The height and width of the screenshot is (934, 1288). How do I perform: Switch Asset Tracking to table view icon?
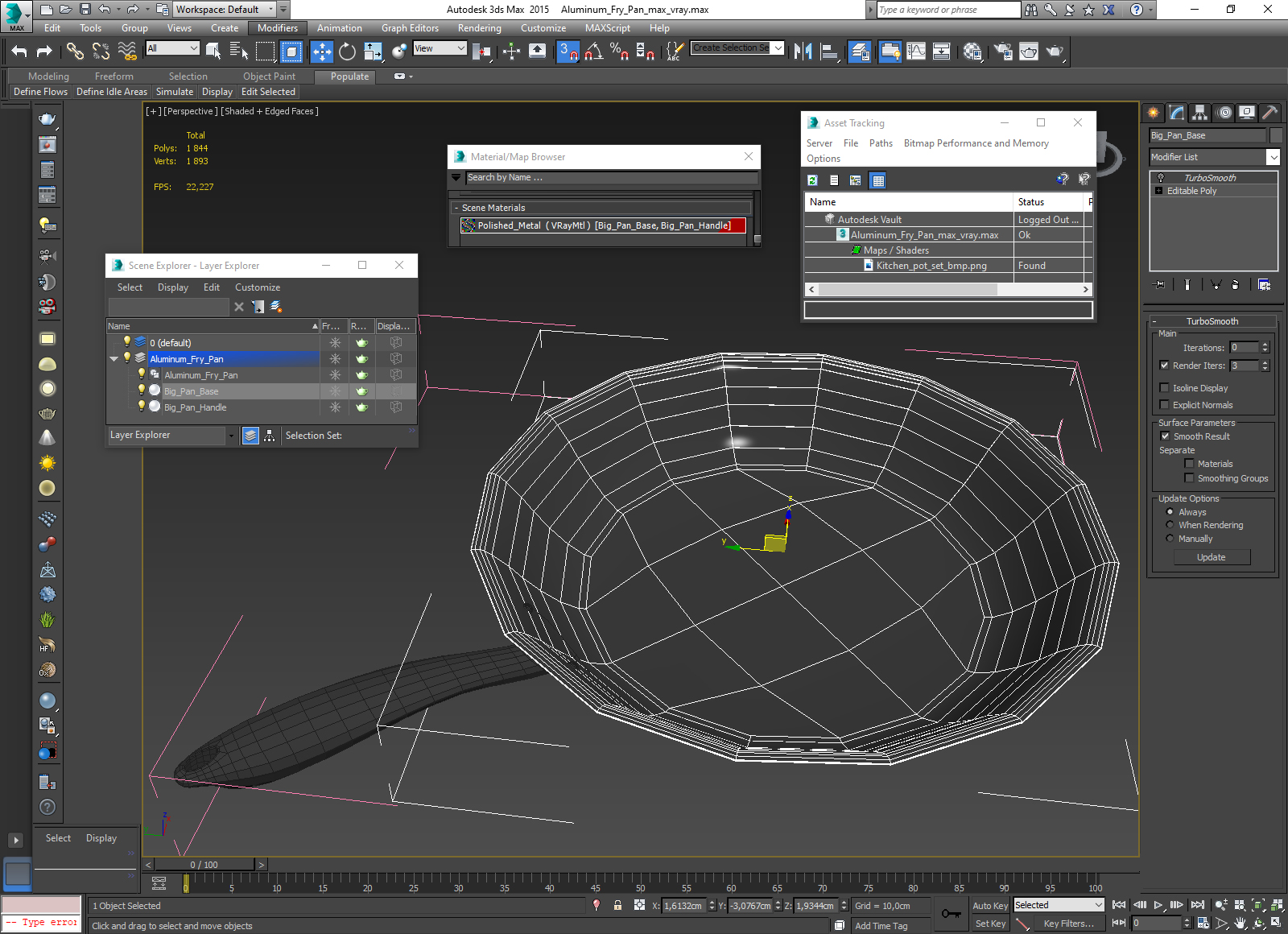point(878,180)
